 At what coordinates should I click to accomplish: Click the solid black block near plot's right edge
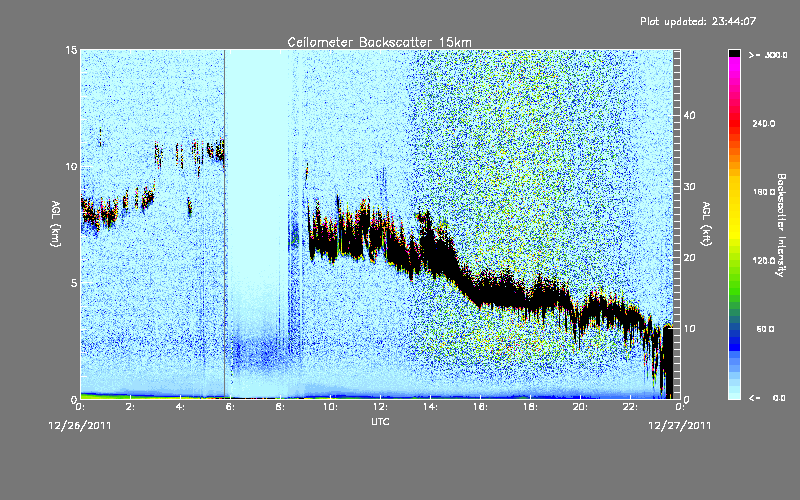668,361
